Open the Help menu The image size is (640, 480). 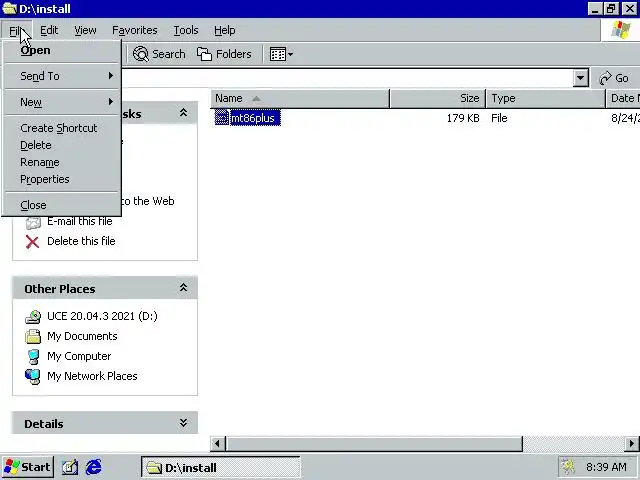click(224, 30)
